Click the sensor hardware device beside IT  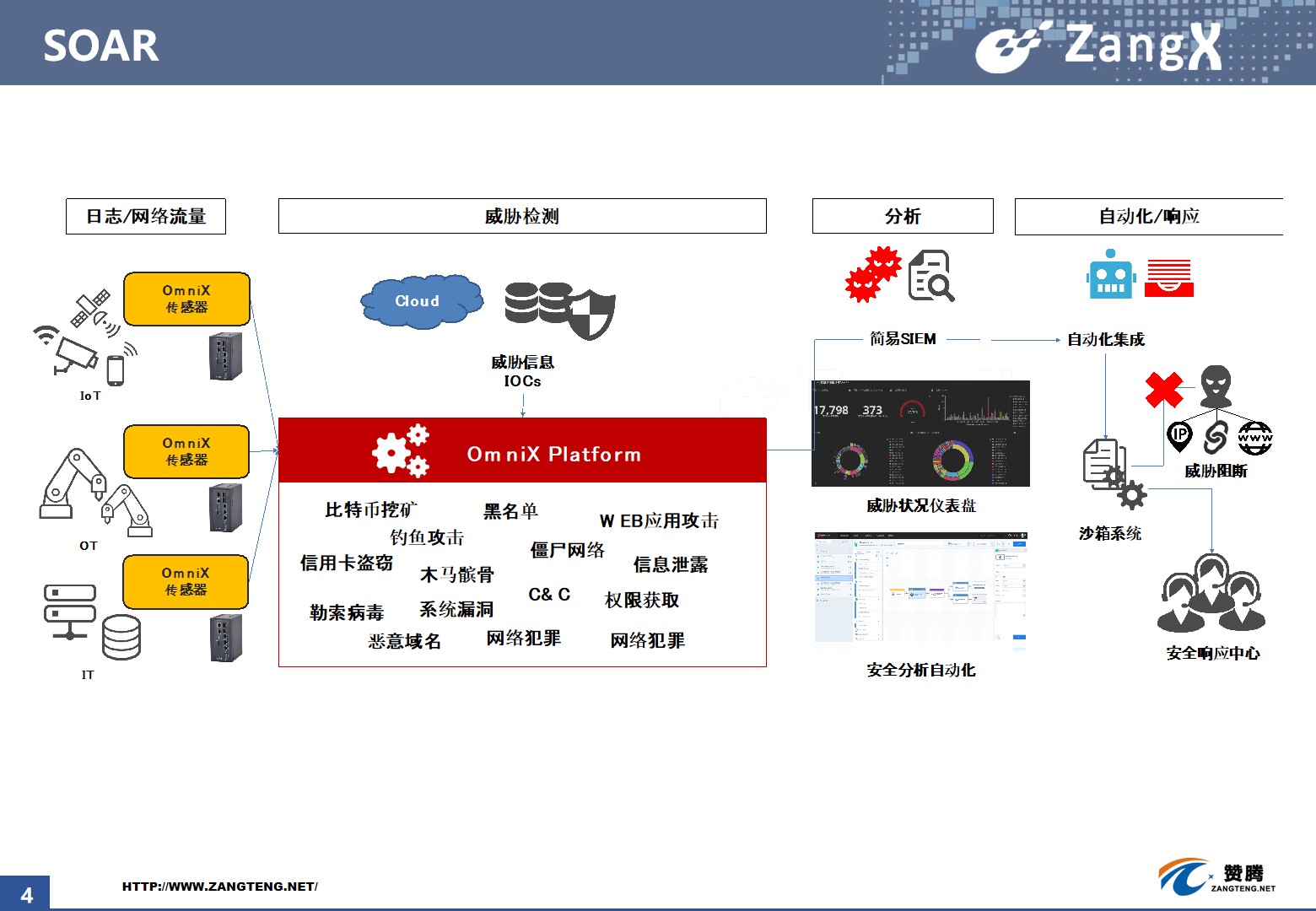coord(225,639)
